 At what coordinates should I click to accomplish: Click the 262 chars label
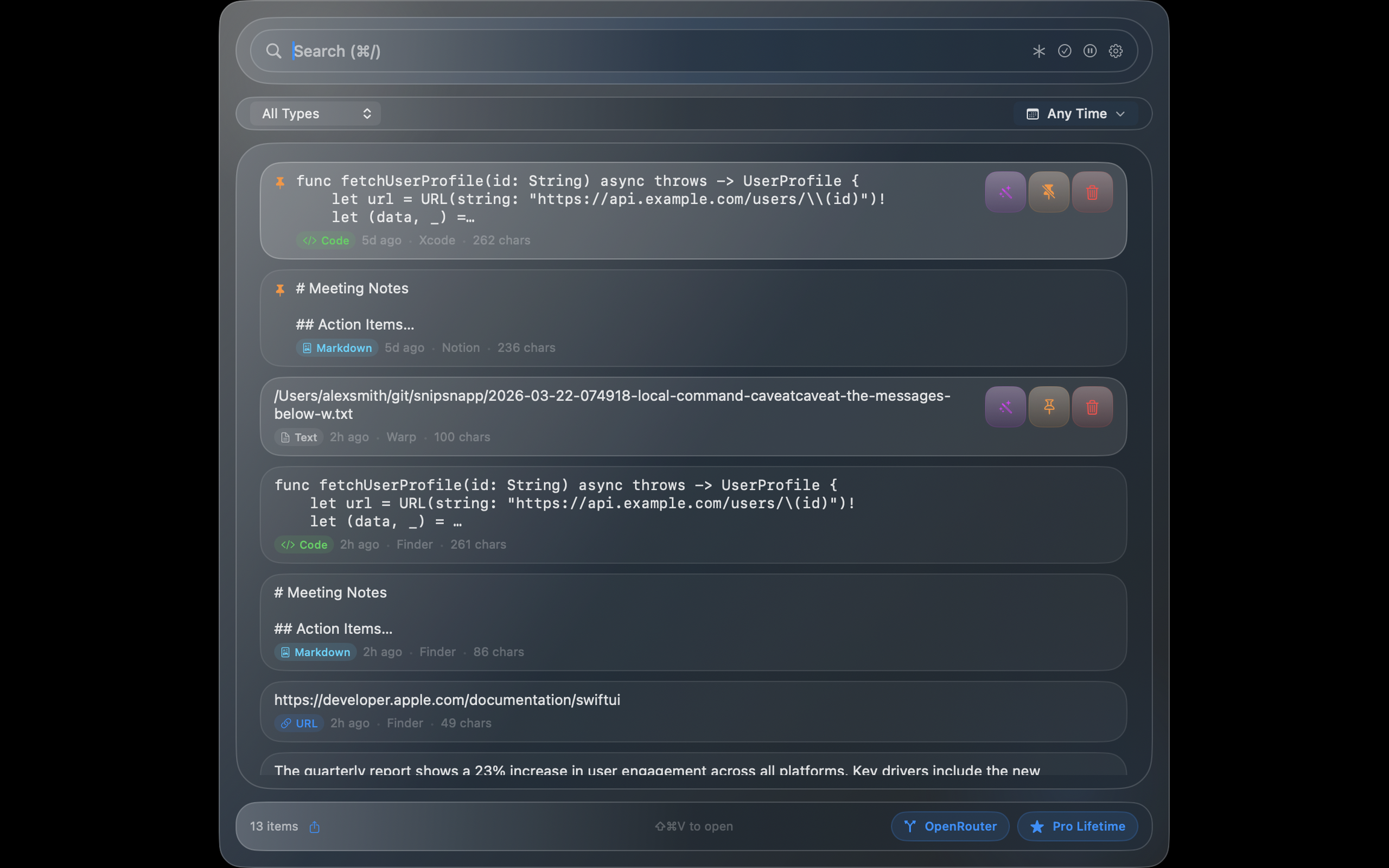(501, 240)
